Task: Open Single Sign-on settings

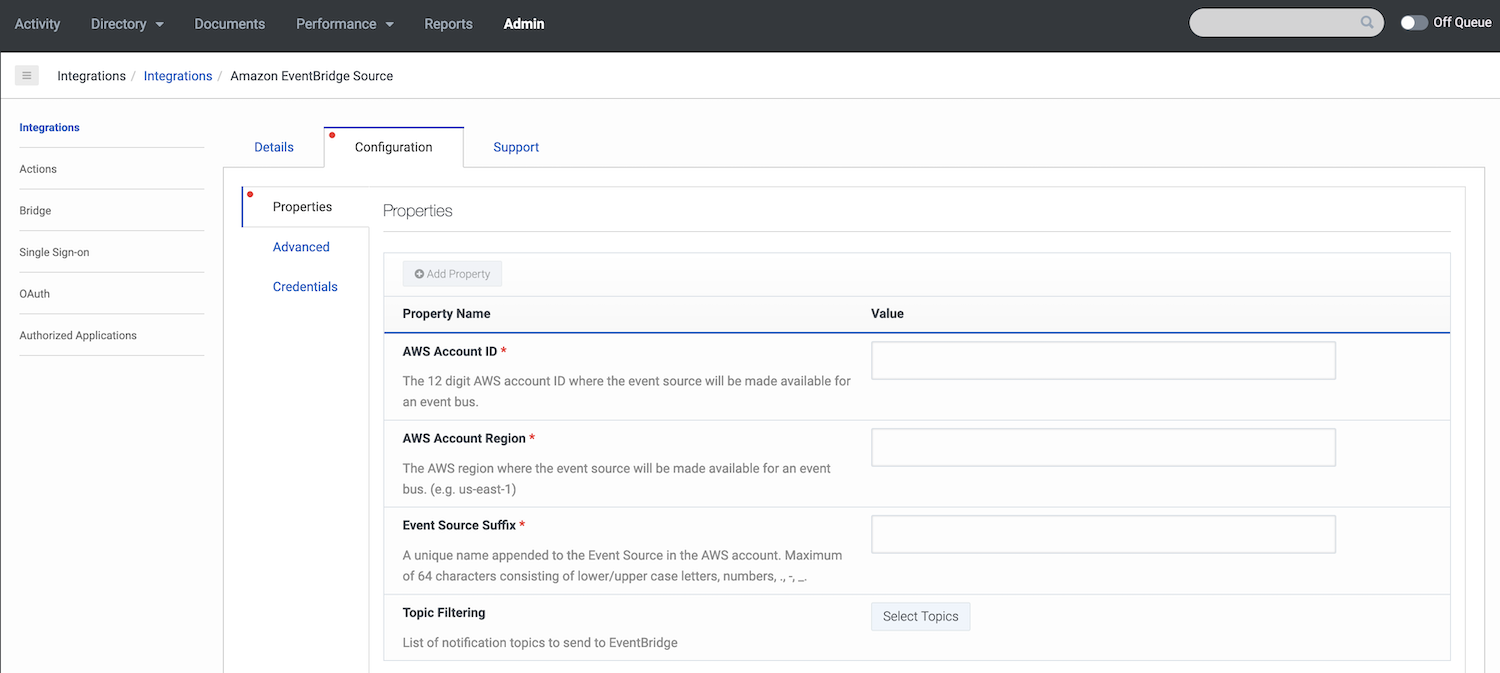Action: tap(53, 251)
